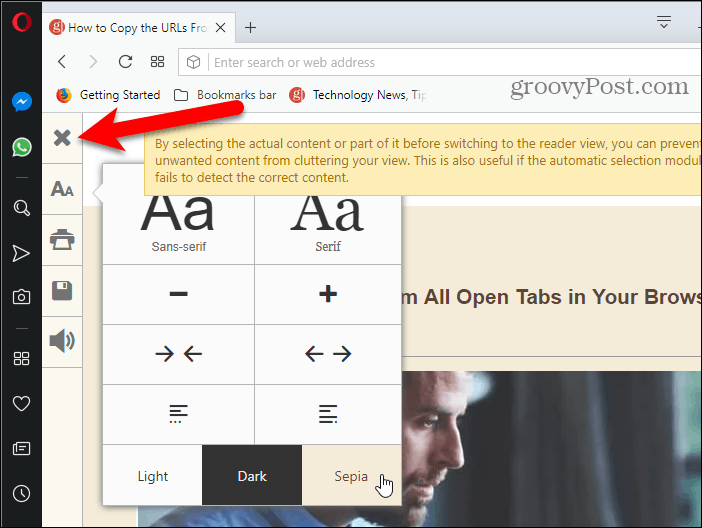Go back to the previous page
This screenshot has height=528, width=702.
click(x=62, y=61)
